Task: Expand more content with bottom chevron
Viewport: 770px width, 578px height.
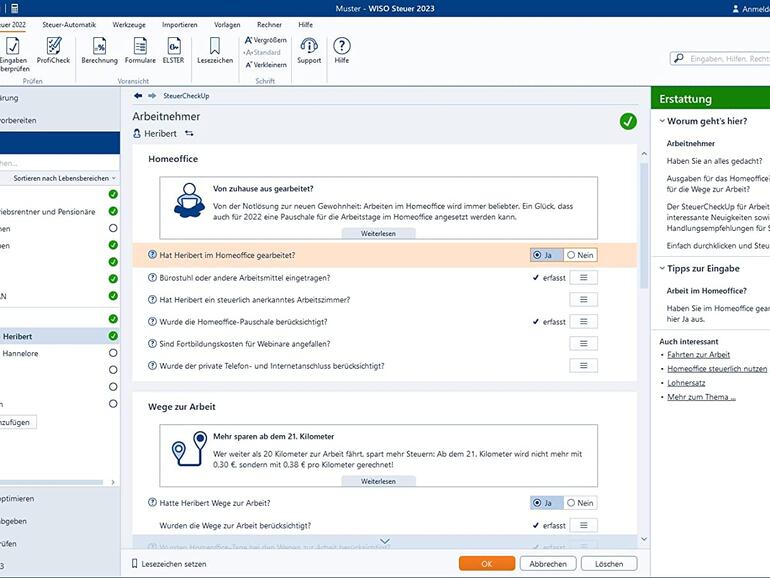Action: pos(385,541)
